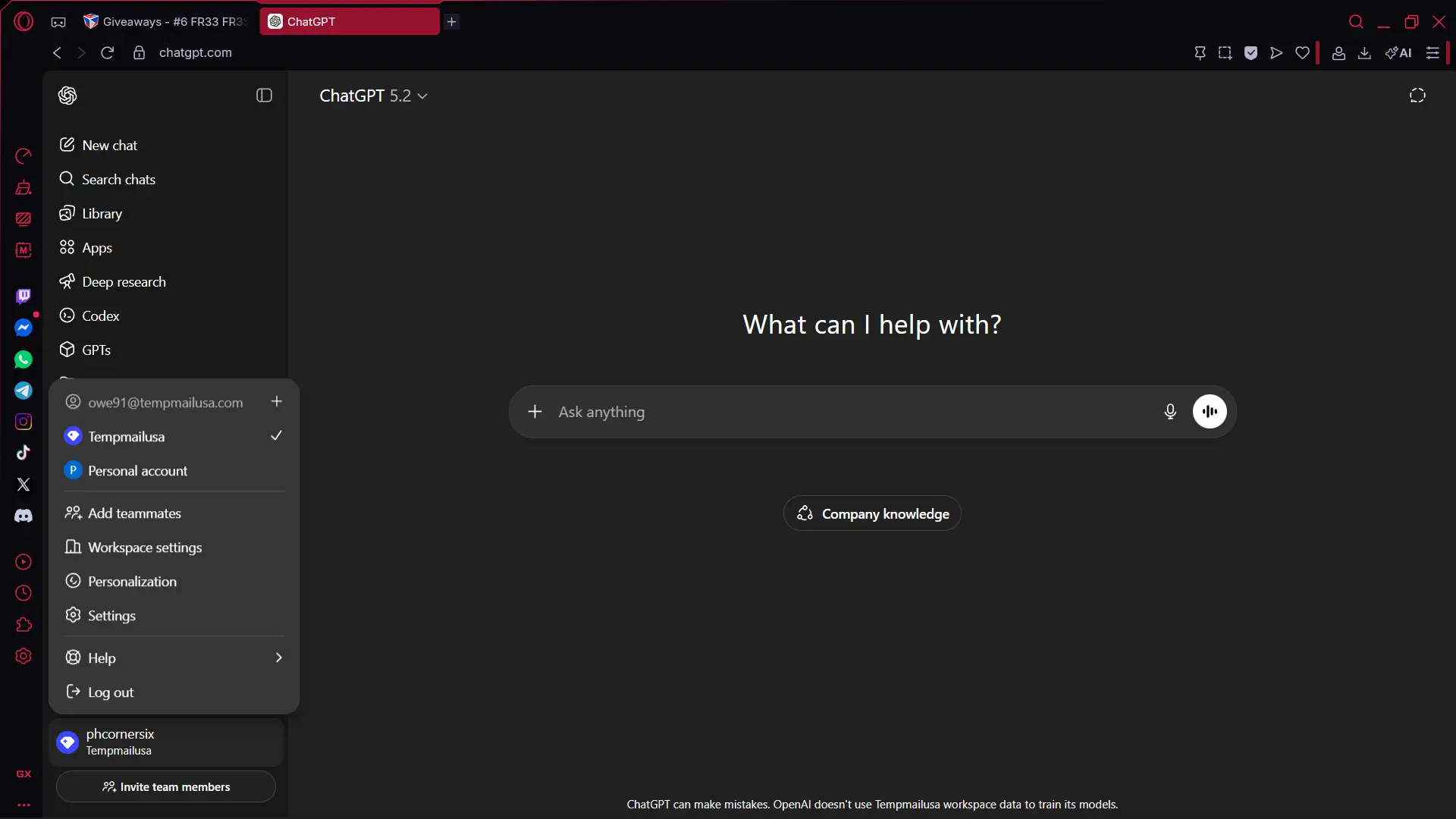This screenshot has height=819, width=1456.
Task: Click the plus attach button in the prompt box
Action: 535,412
